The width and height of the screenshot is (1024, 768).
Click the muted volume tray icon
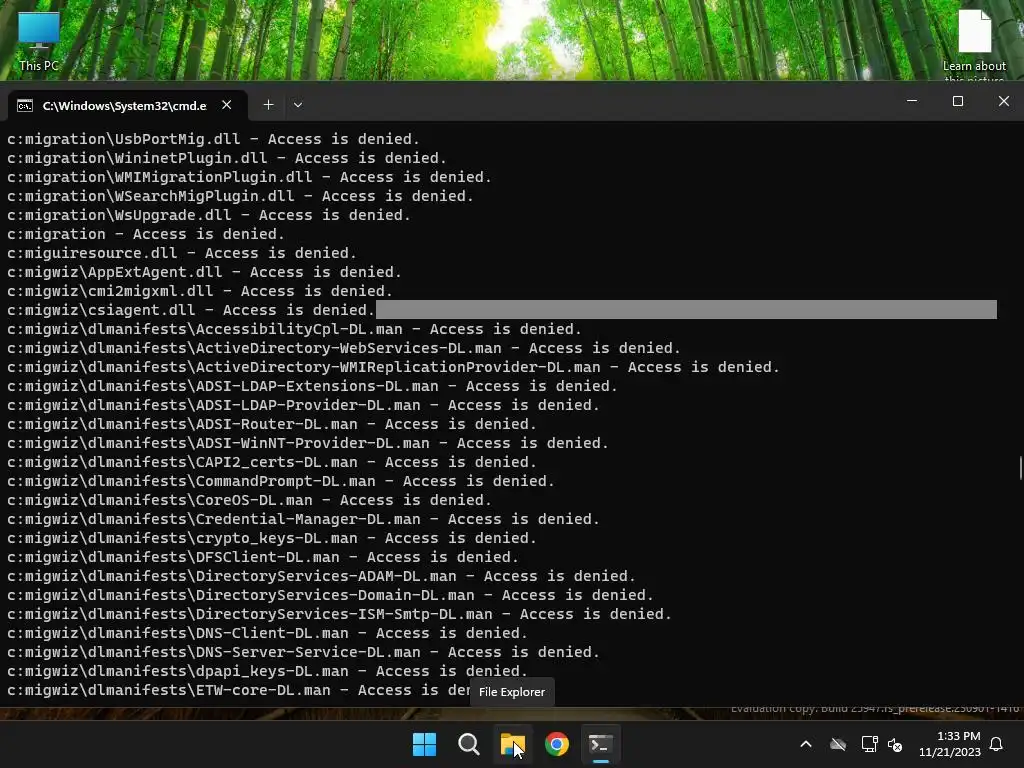(x=895, y=744)
